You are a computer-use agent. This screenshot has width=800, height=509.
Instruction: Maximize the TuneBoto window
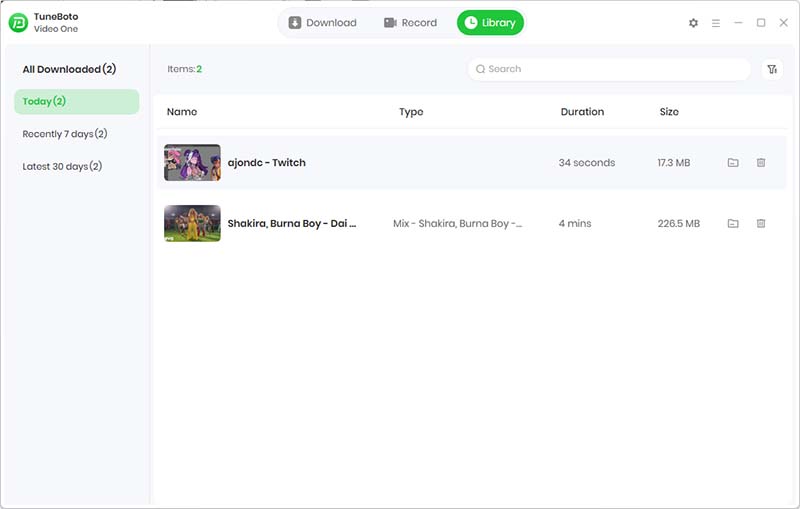click(x=761, y=22)
